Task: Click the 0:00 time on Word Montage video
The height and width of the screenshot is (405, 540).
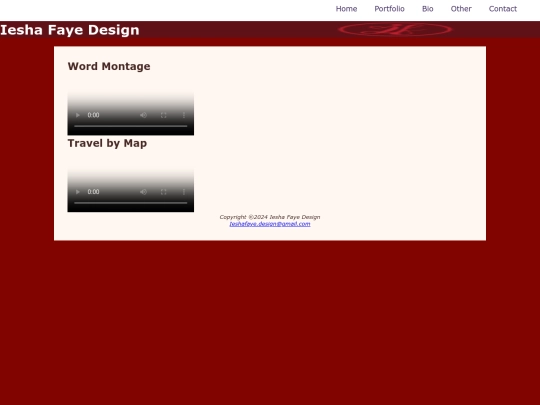Action: 93,115
